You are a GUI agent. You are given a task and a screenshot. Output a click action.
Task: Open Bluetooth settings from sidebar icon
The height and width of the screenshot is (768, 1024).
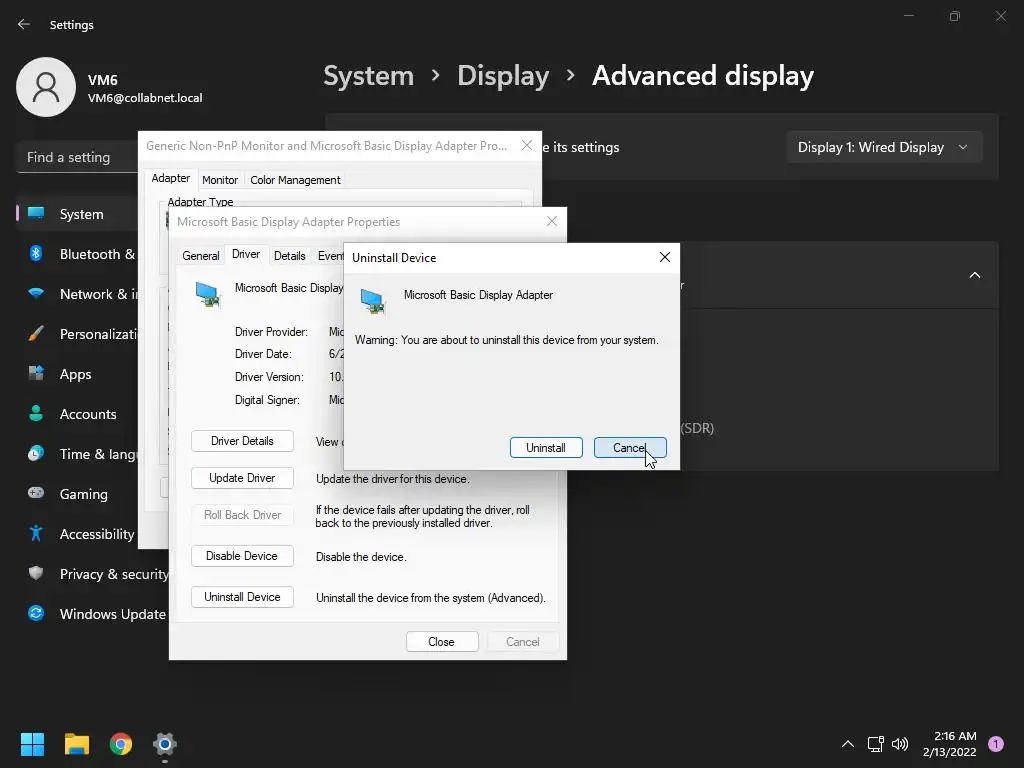click(36, 253)
